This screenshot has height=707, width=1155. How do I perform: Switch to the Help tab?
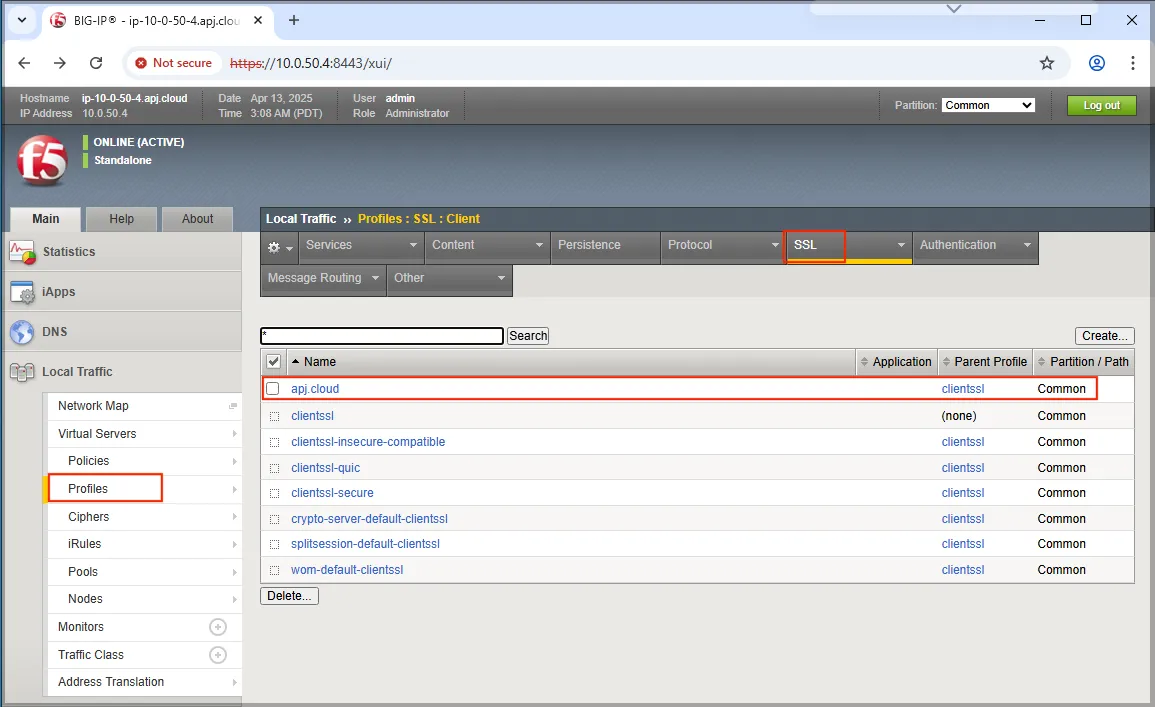click(x=121, y=219)
